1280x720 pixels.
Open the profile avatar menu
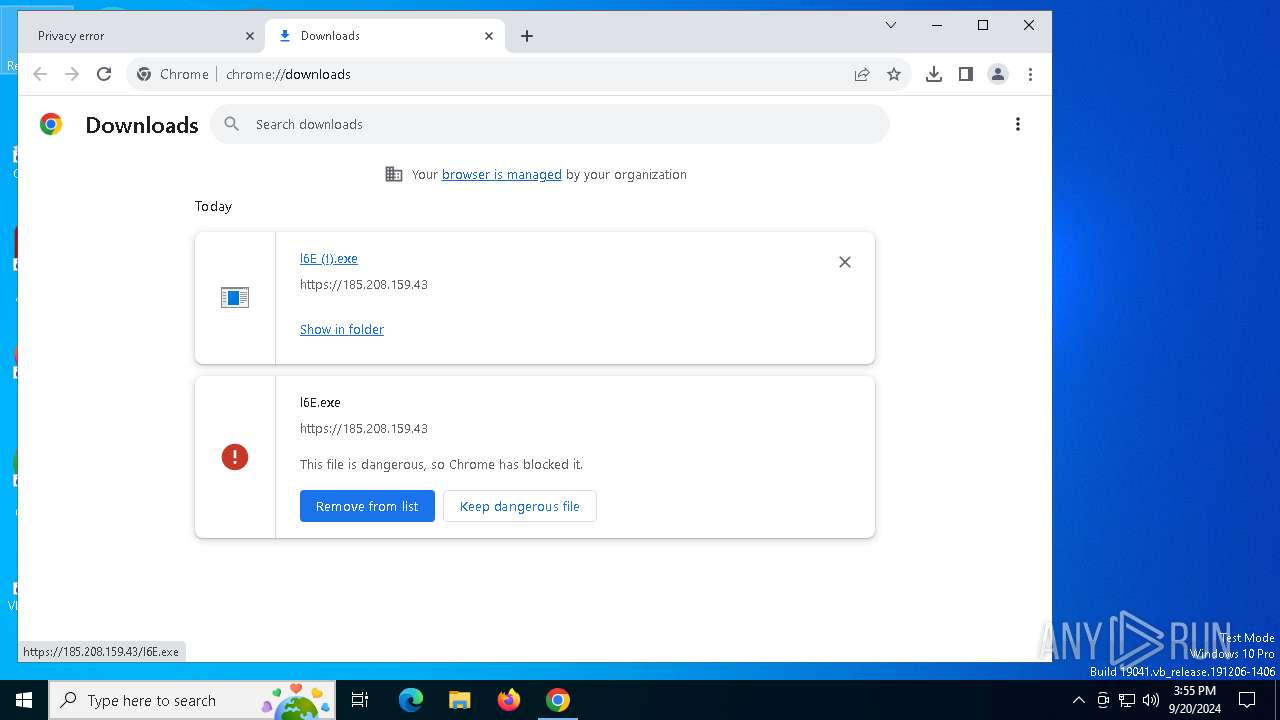998,74
